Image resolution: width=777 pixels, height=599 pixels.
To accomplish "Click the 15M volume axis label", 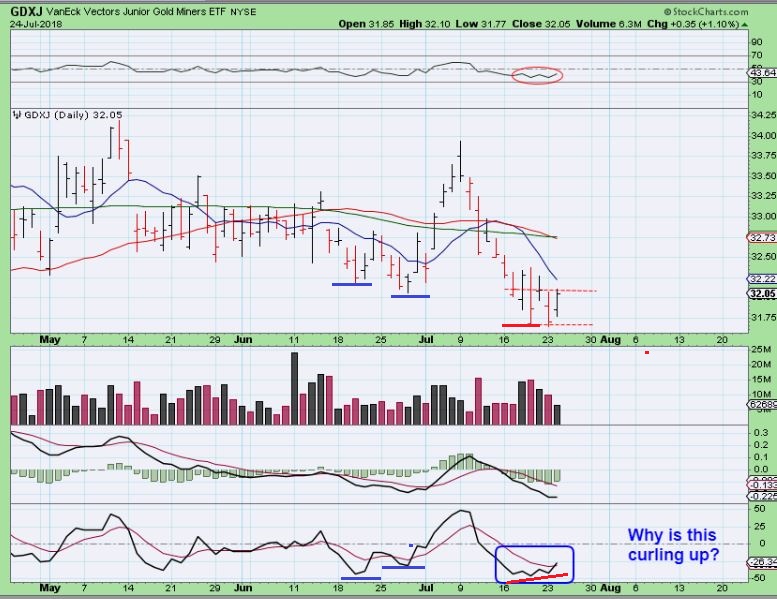I will coord(761,380).
